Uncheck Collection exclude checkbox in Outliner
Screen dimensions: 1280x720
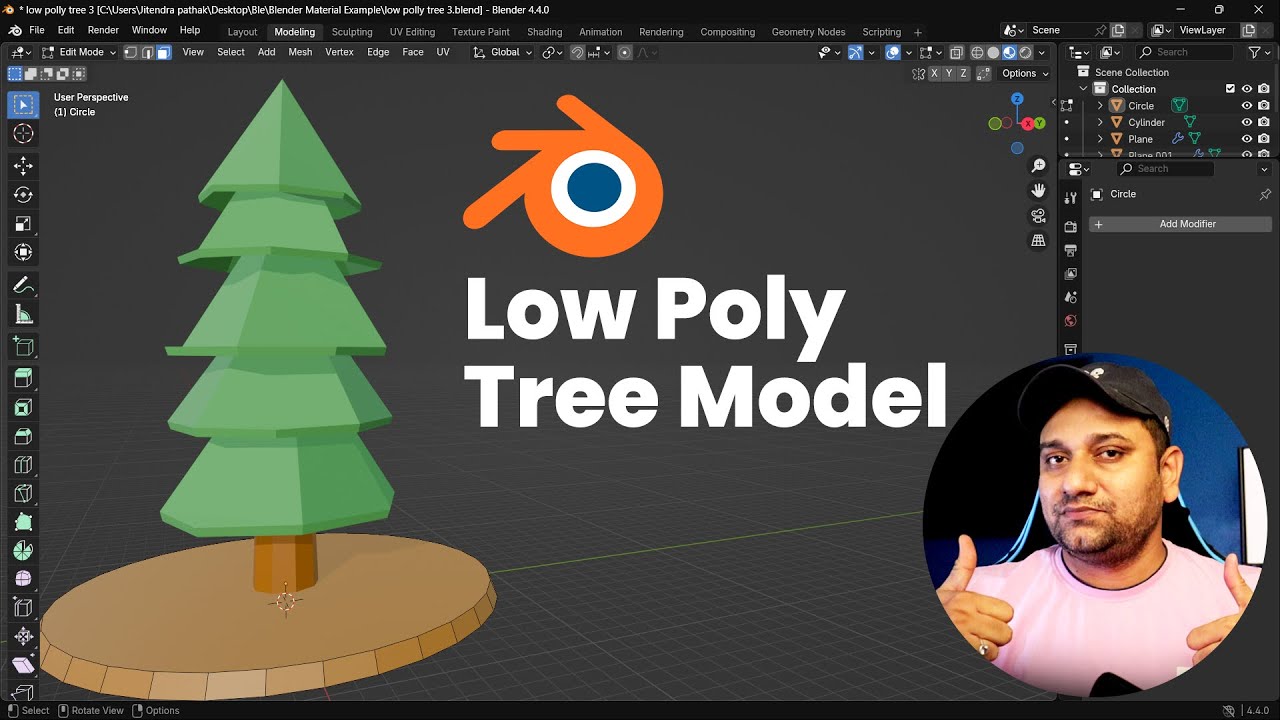click(1230, 89)
